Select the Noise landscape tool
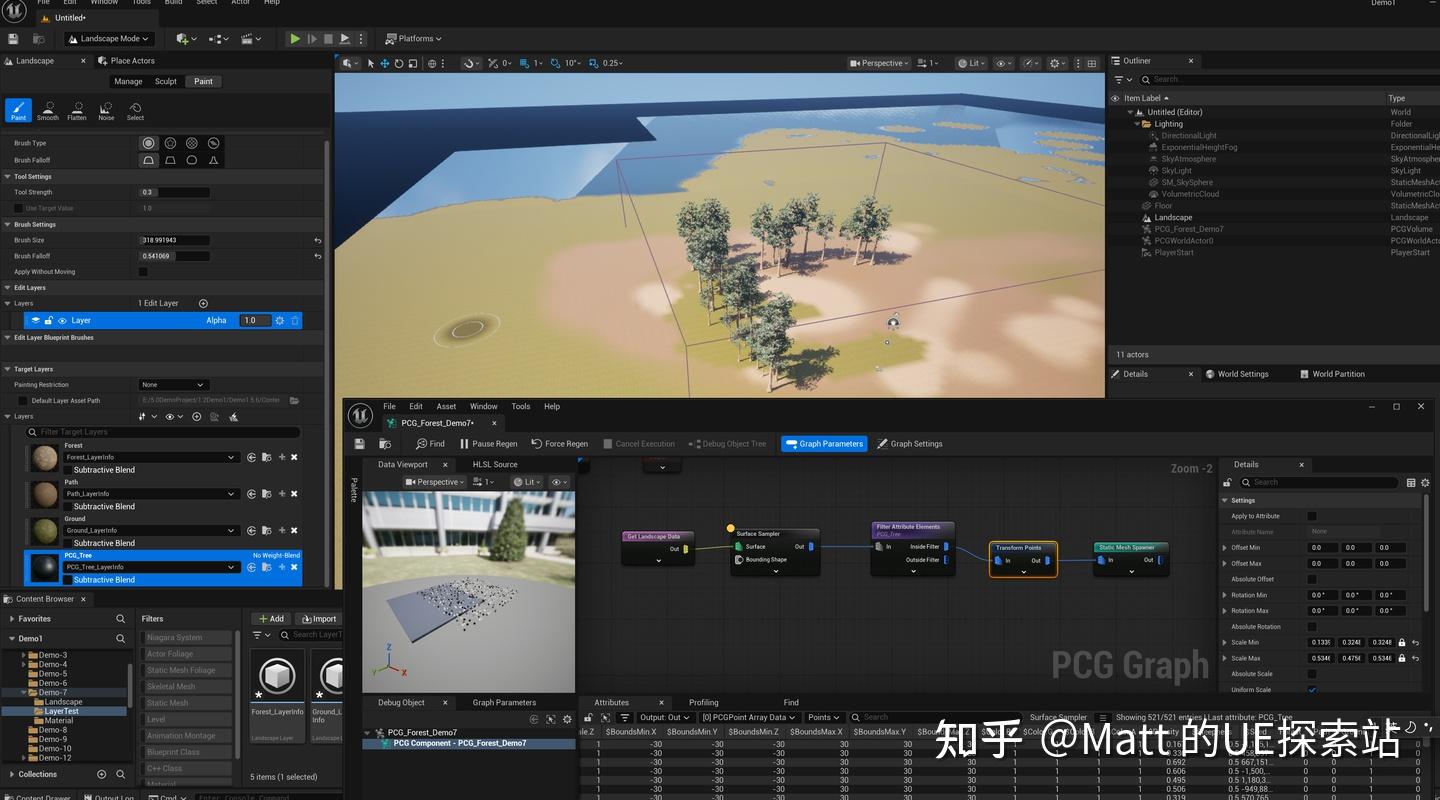 106,110
